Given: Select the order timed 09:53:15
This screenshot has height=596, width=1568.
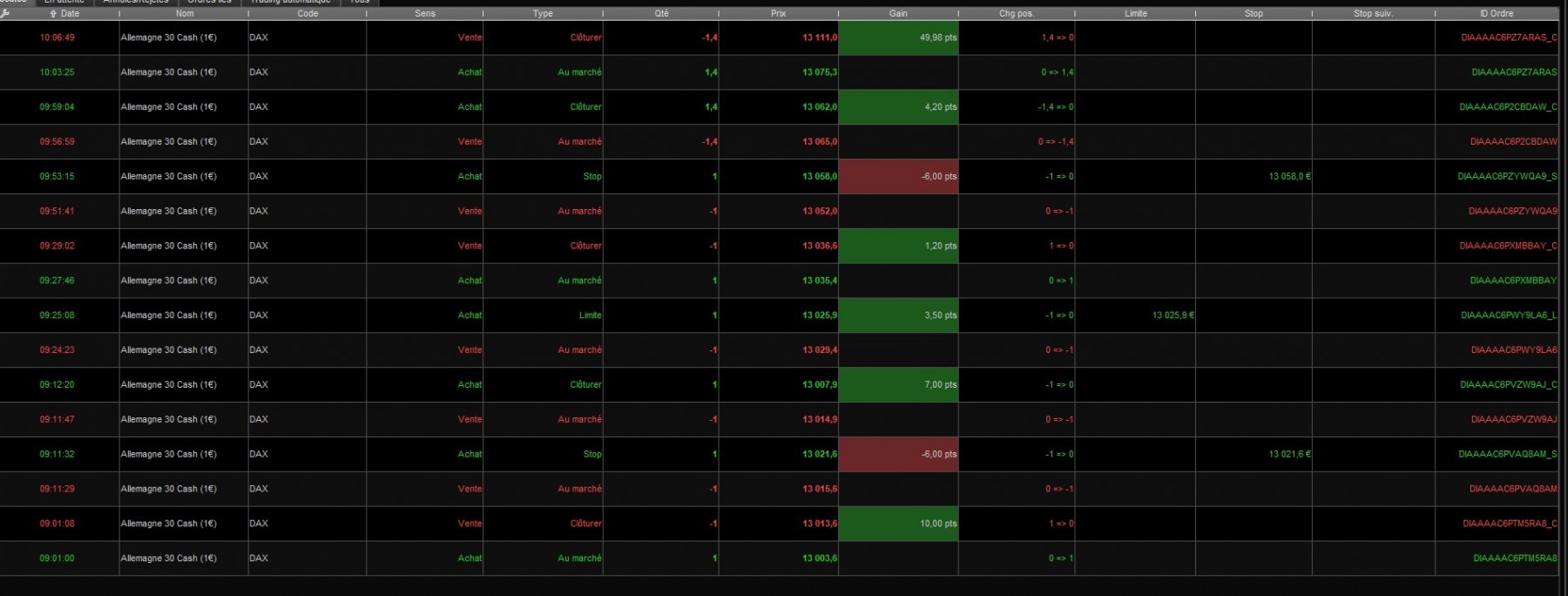Looking at the screenshot, I should (779, 177).
